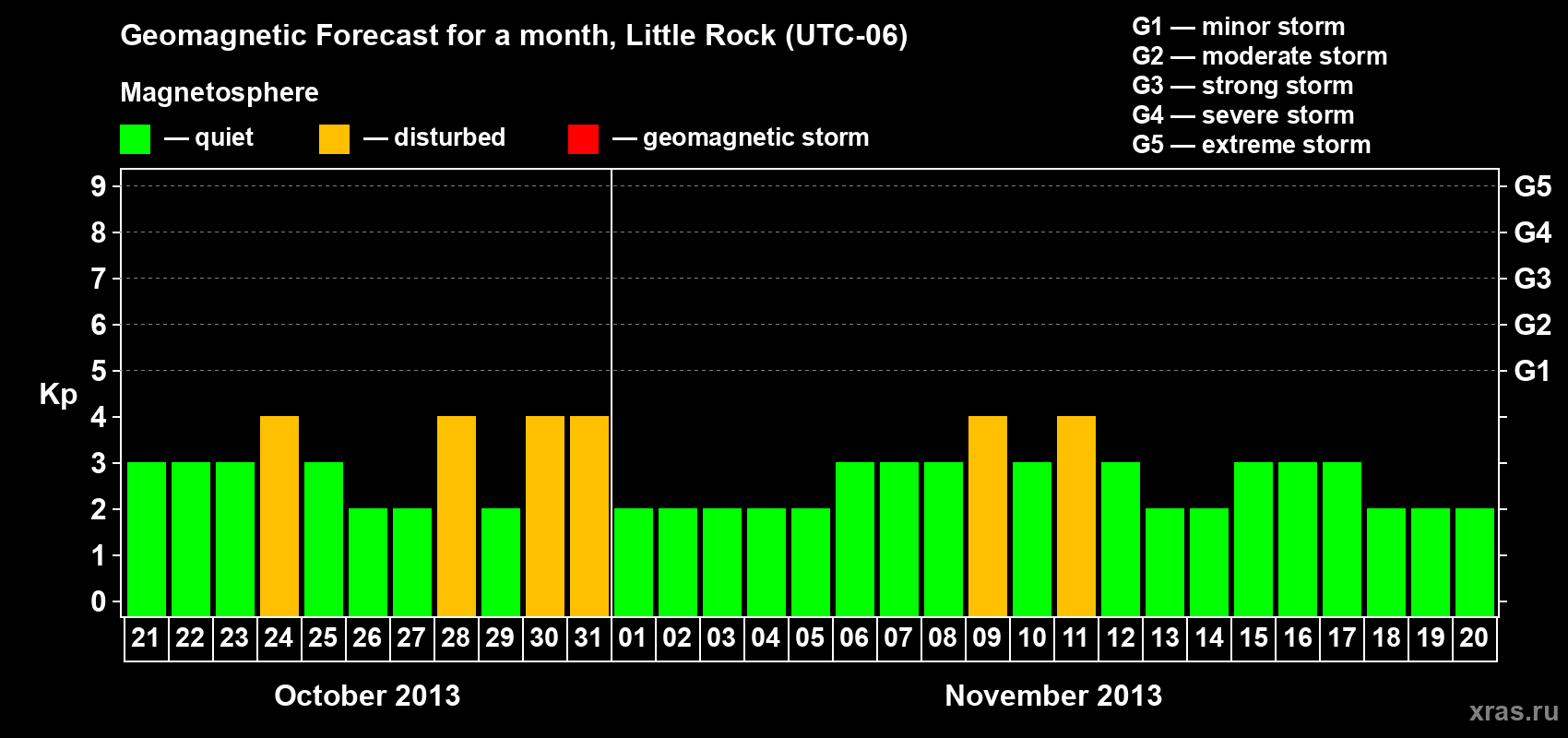Select the orange bar for November 11
Image resolution: width=1568 pixels, height=738 pixels.
point(1076,516)
